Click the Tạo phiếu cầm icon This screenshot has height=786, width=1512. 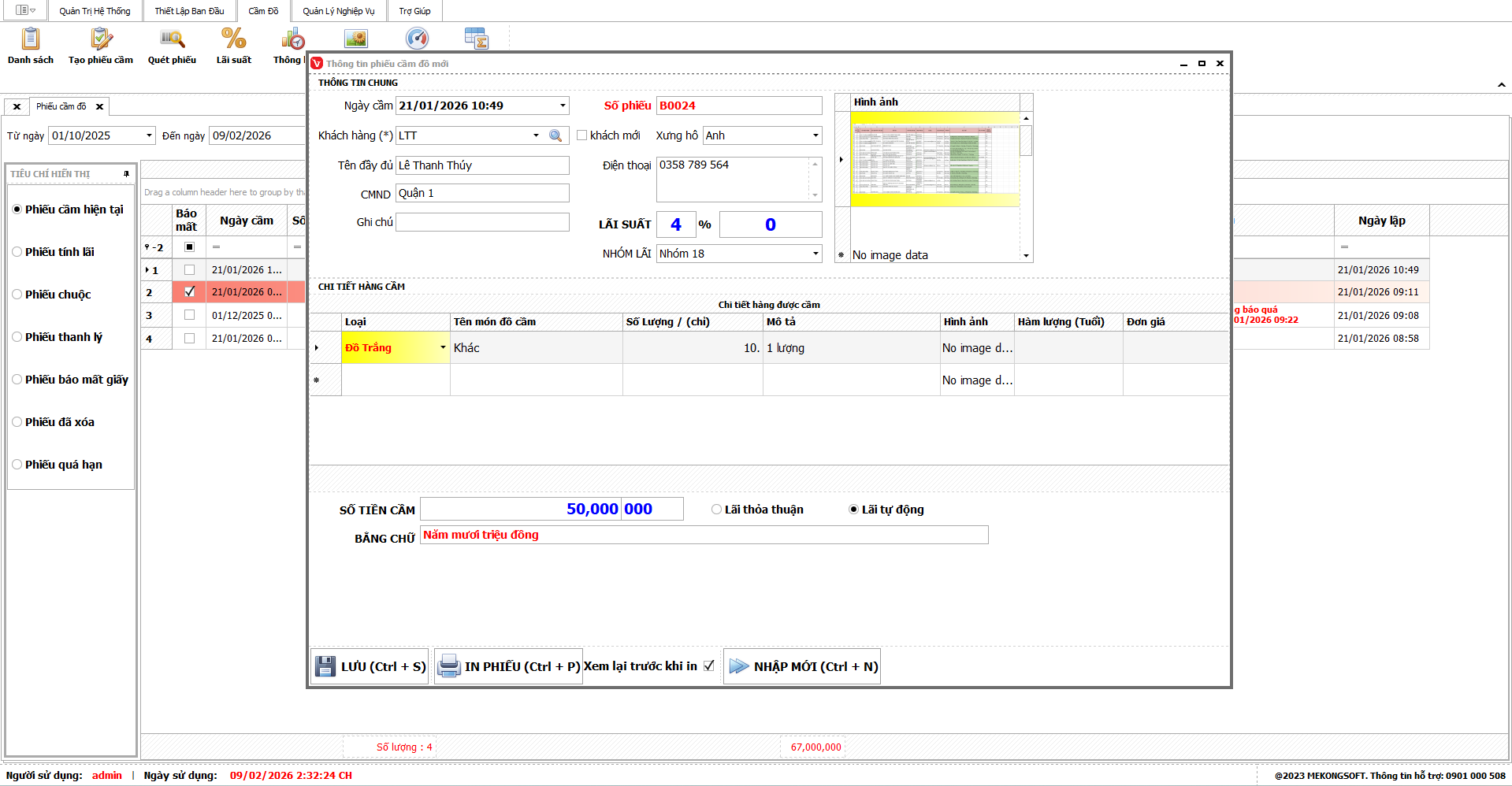pyautogui.click(x=101, y=39)
